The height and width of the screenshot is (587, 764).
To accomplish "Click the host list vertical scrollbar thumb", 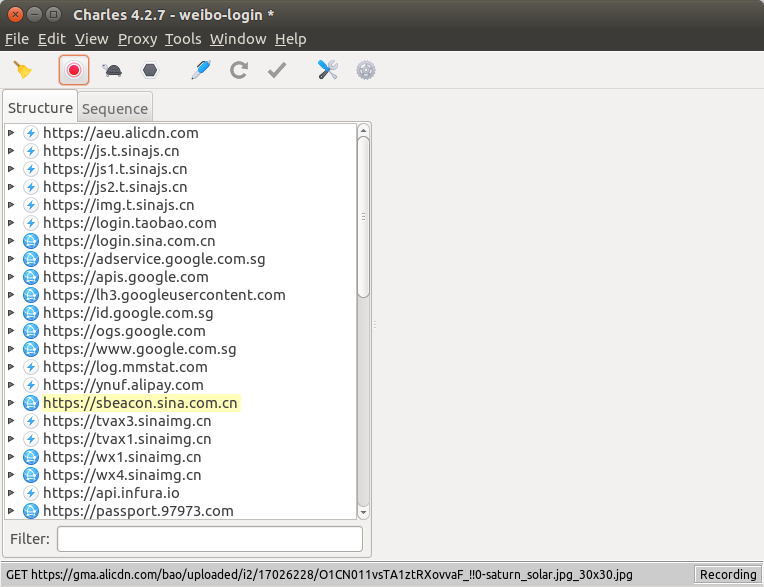I will coord(363,217).
